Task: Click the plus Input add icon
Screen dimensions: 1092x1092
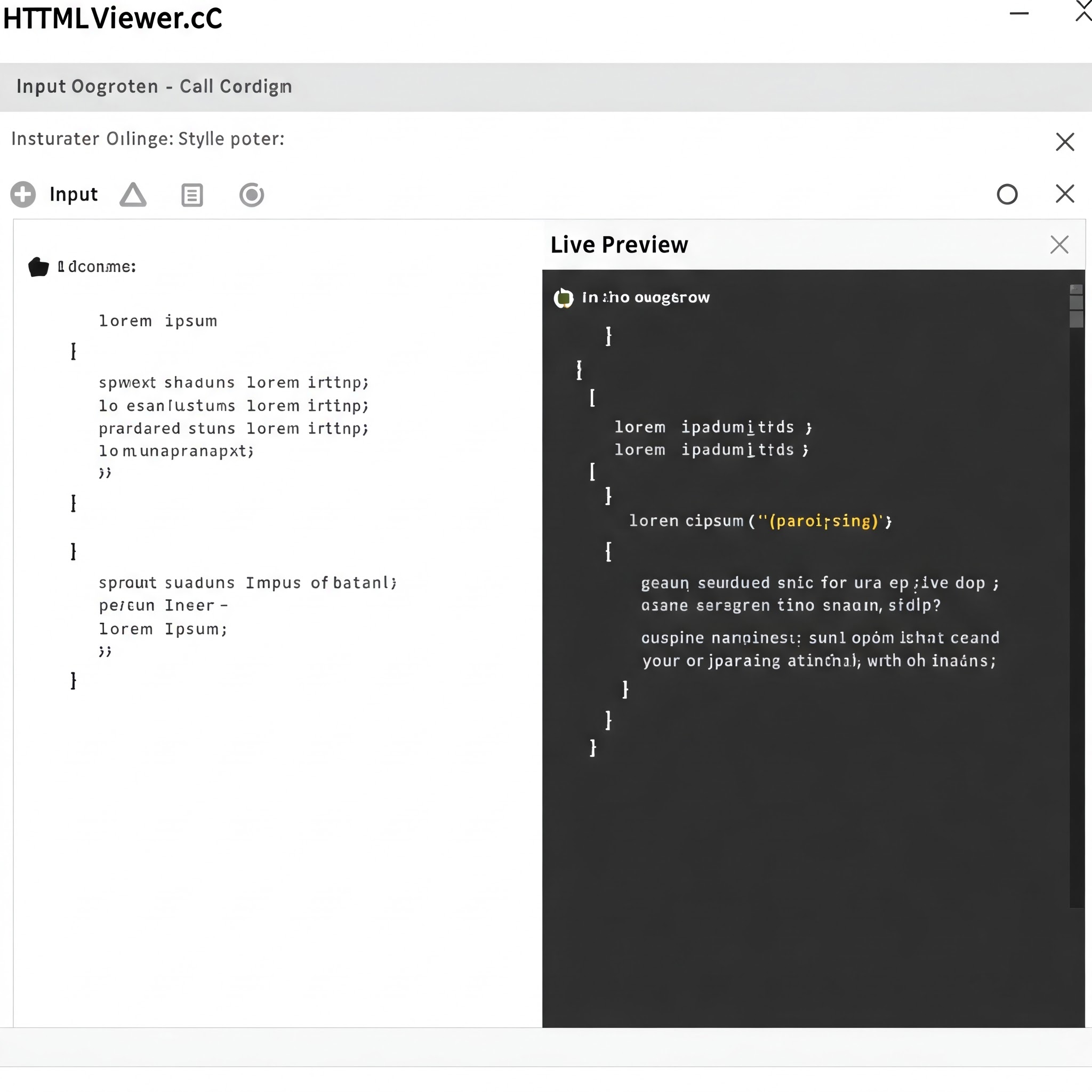Action: [23, 195]
